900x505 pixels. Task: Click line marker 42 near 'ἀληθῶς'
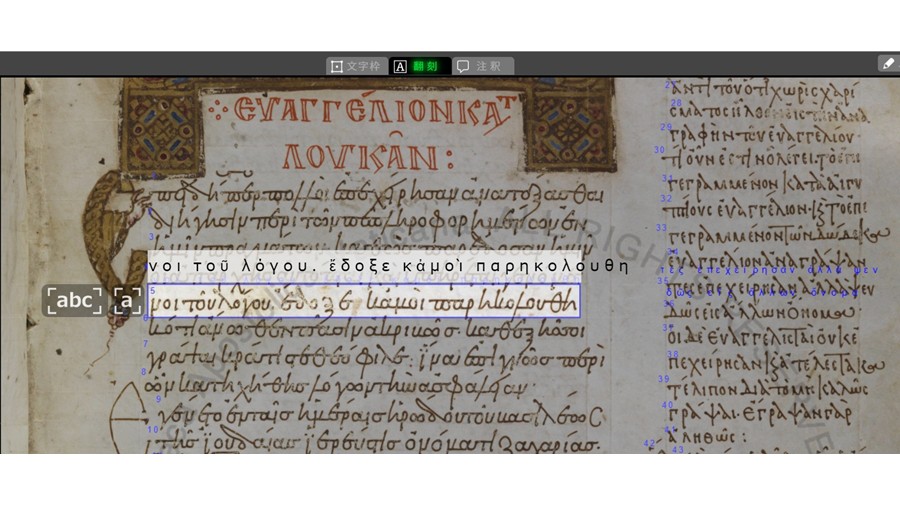click(648, 442)
